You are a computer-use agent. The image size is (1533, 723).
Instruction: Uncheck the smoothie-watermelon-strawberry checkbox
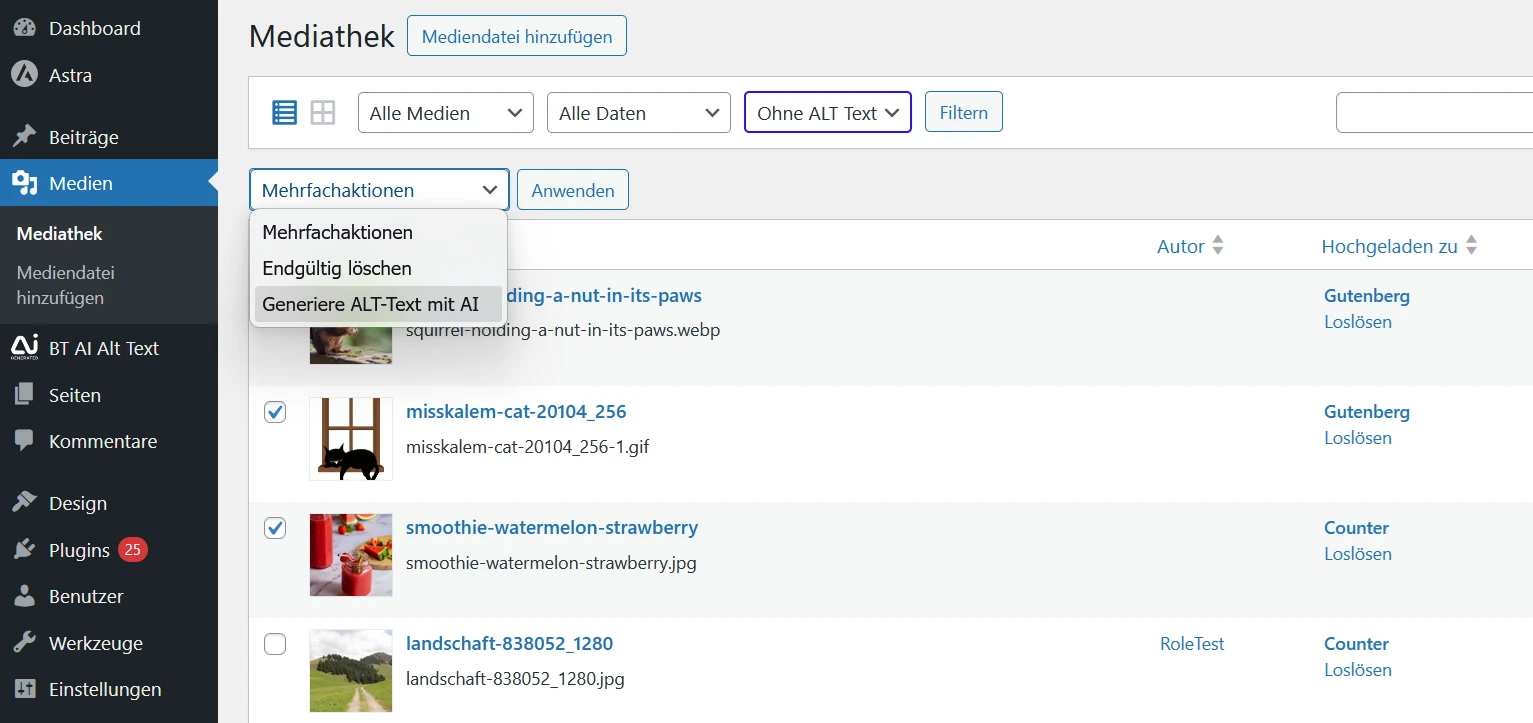click(x=275, y=528)
